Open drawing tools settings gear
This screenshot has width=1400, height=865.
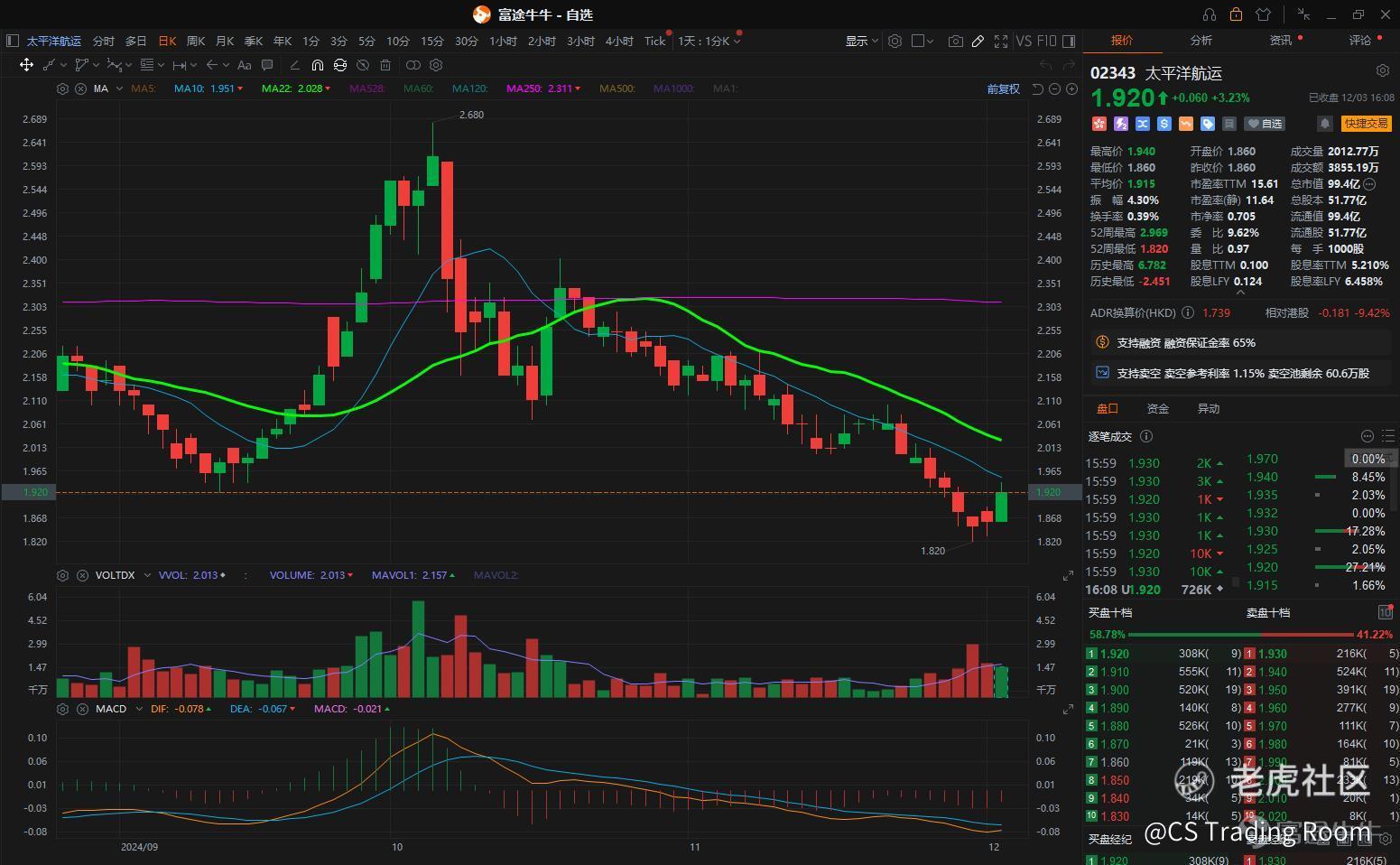(436, 65)
